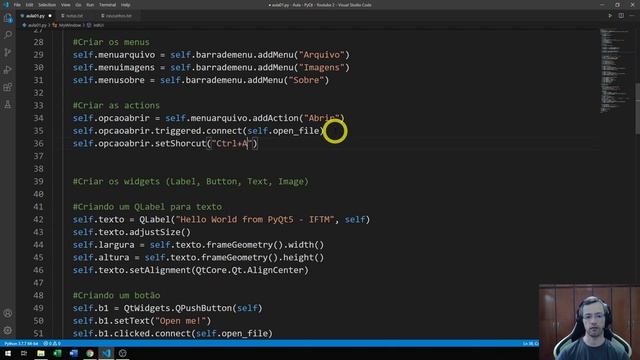Open the Testing flask view
This screenshot has width=640, height=360.
click(8, 104)
